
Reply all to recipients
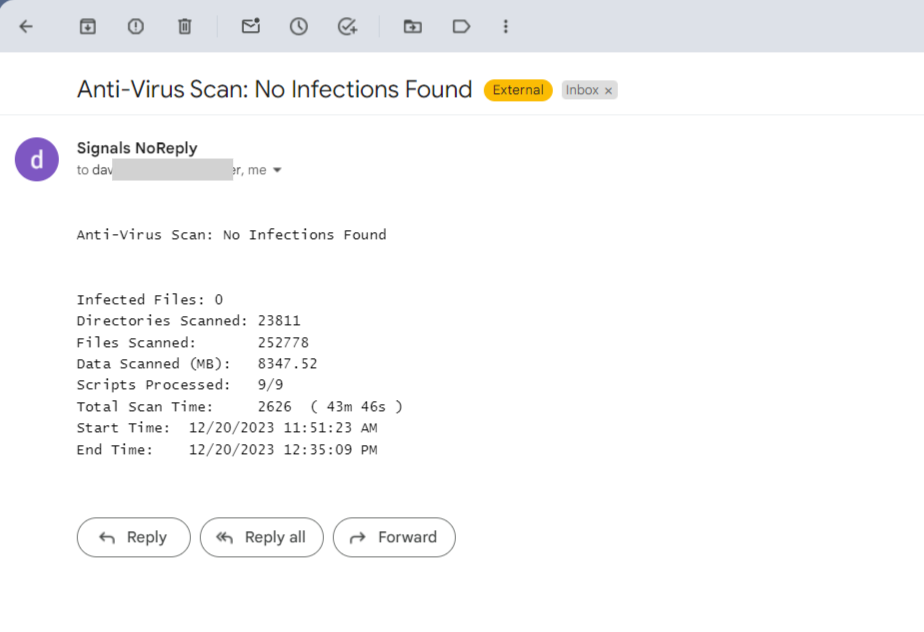(261, 537)
